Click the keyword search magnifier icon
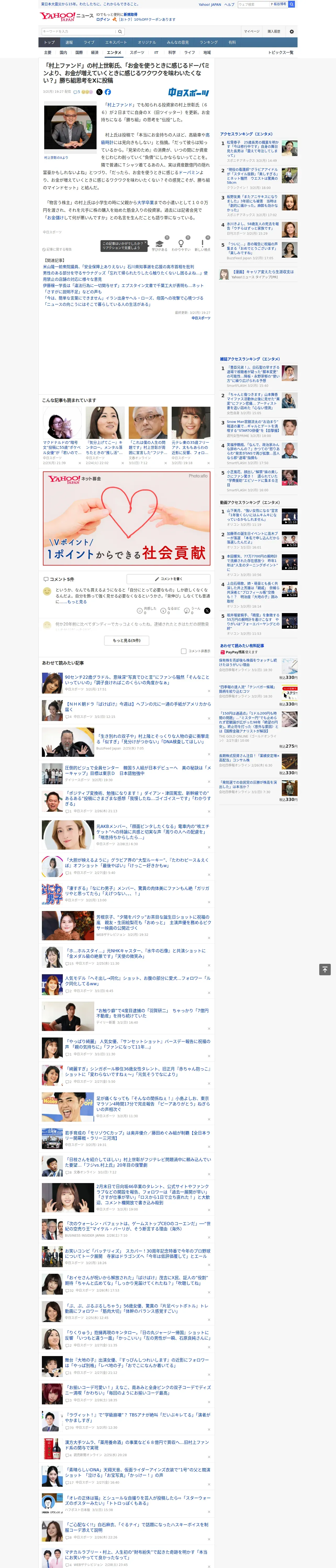 (120, 32)
